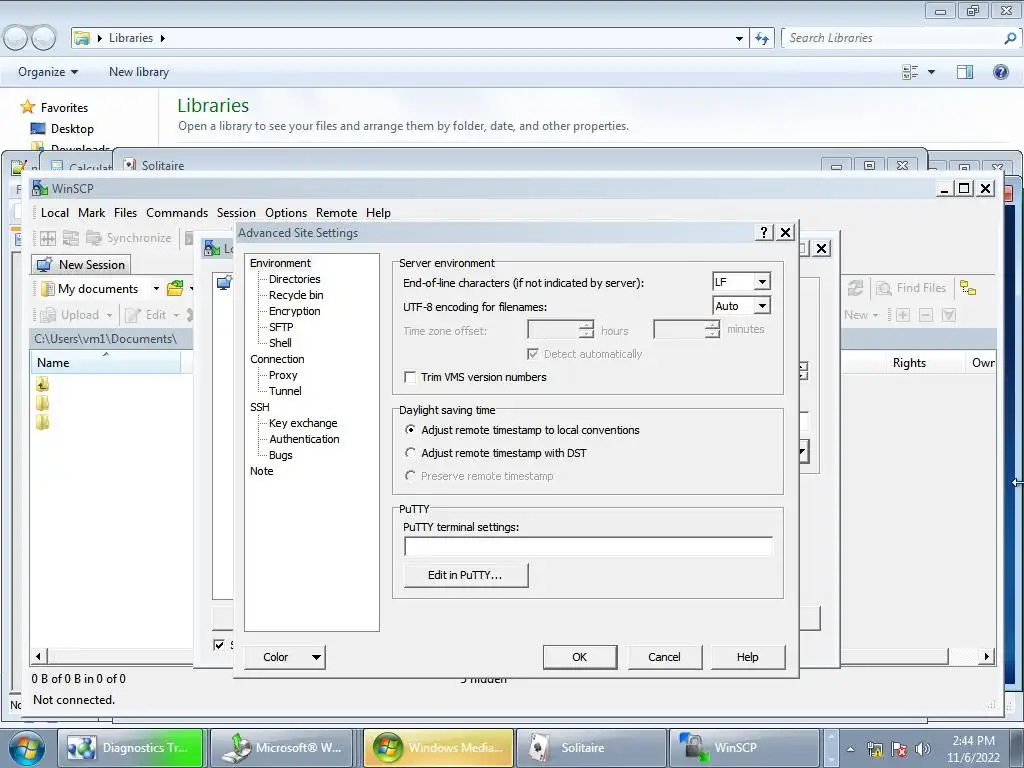Open the Remote menu in WinSCP
Screen dimensions: 1024x768
(x=336, y=213)
